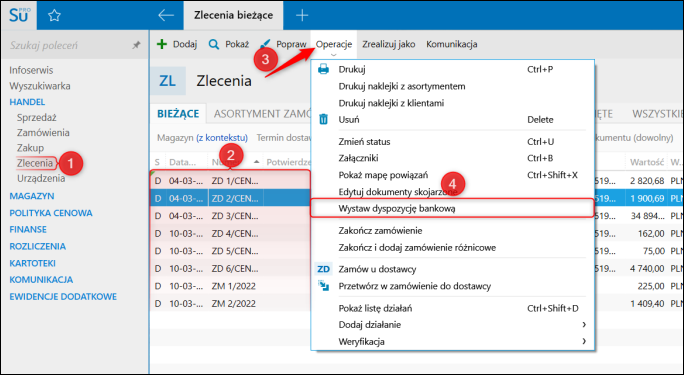Click the pencil Popraw icon
Image resolution: width=684 pixels, height=375 pixels.
[265, 44]
